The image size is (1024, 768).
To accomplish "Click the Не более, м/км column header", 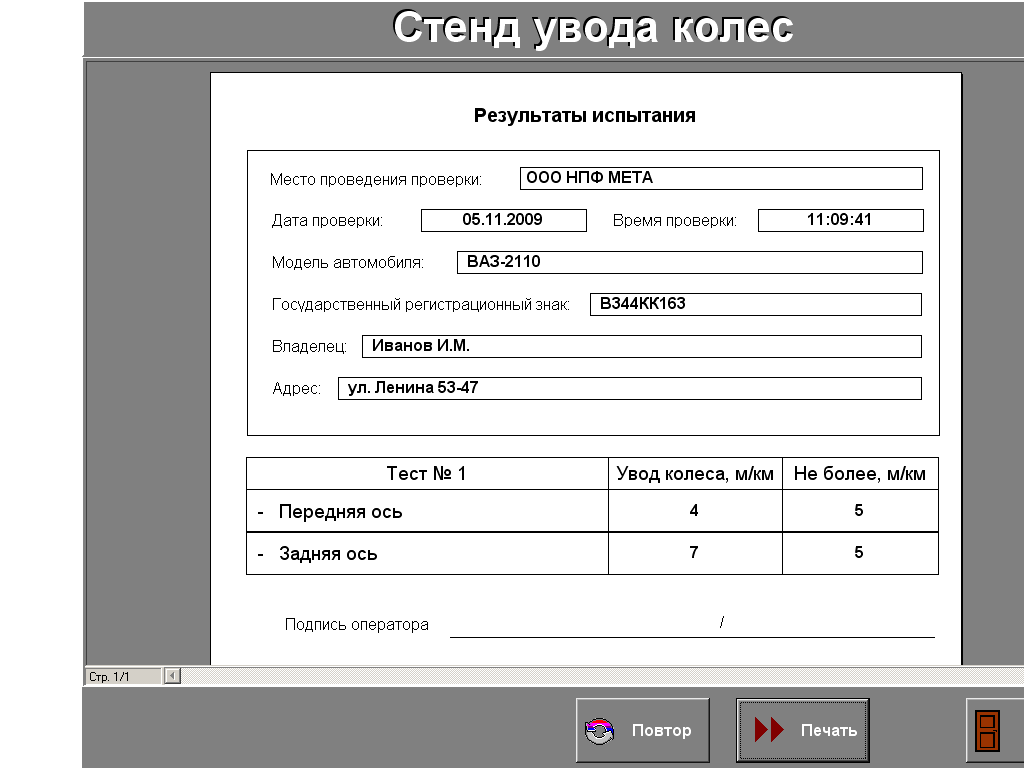I will pos(860,473).
